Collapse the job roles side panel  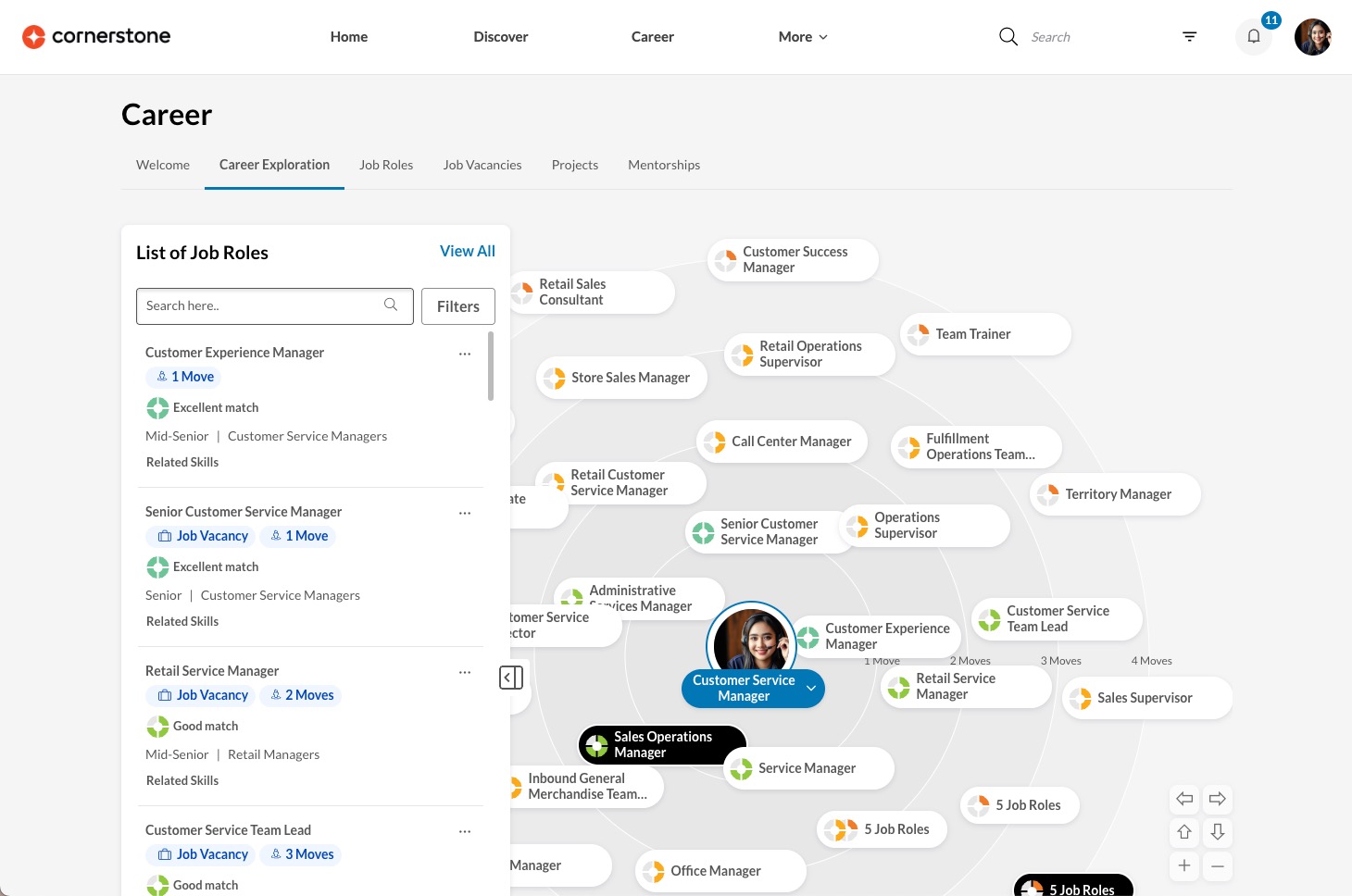[x=511, y=678]
